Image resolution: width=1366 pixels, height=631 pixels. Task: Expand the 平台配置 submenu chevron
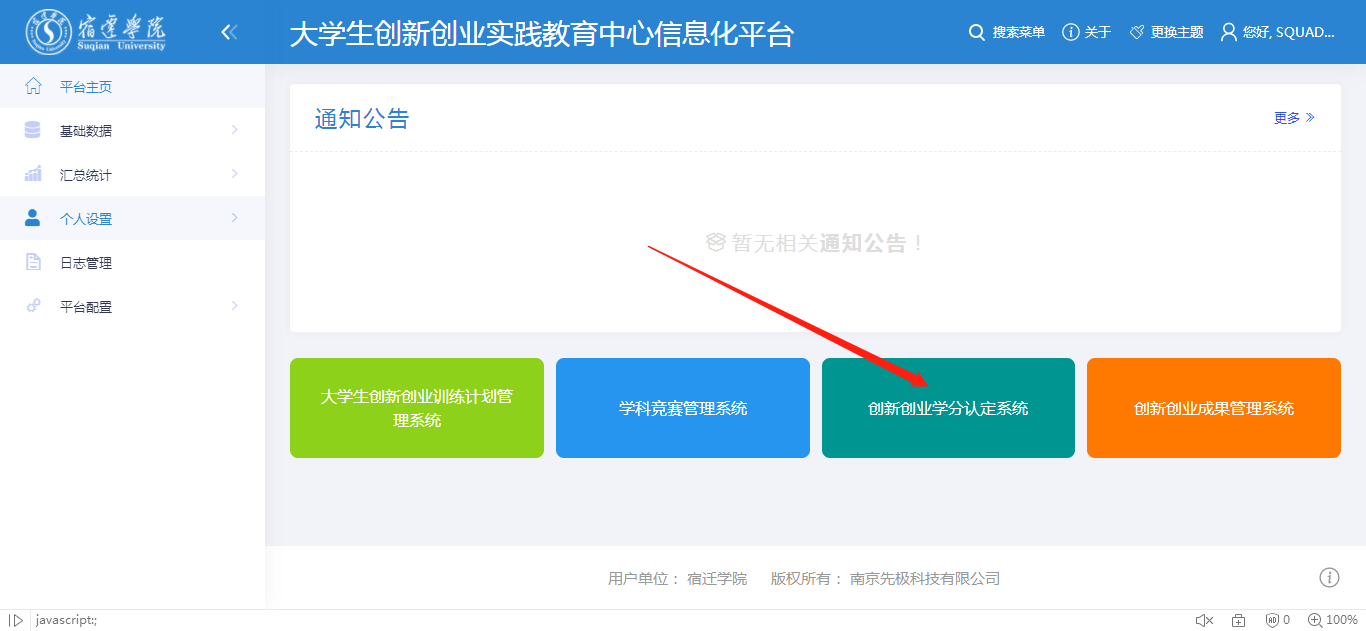pos(234,306)
